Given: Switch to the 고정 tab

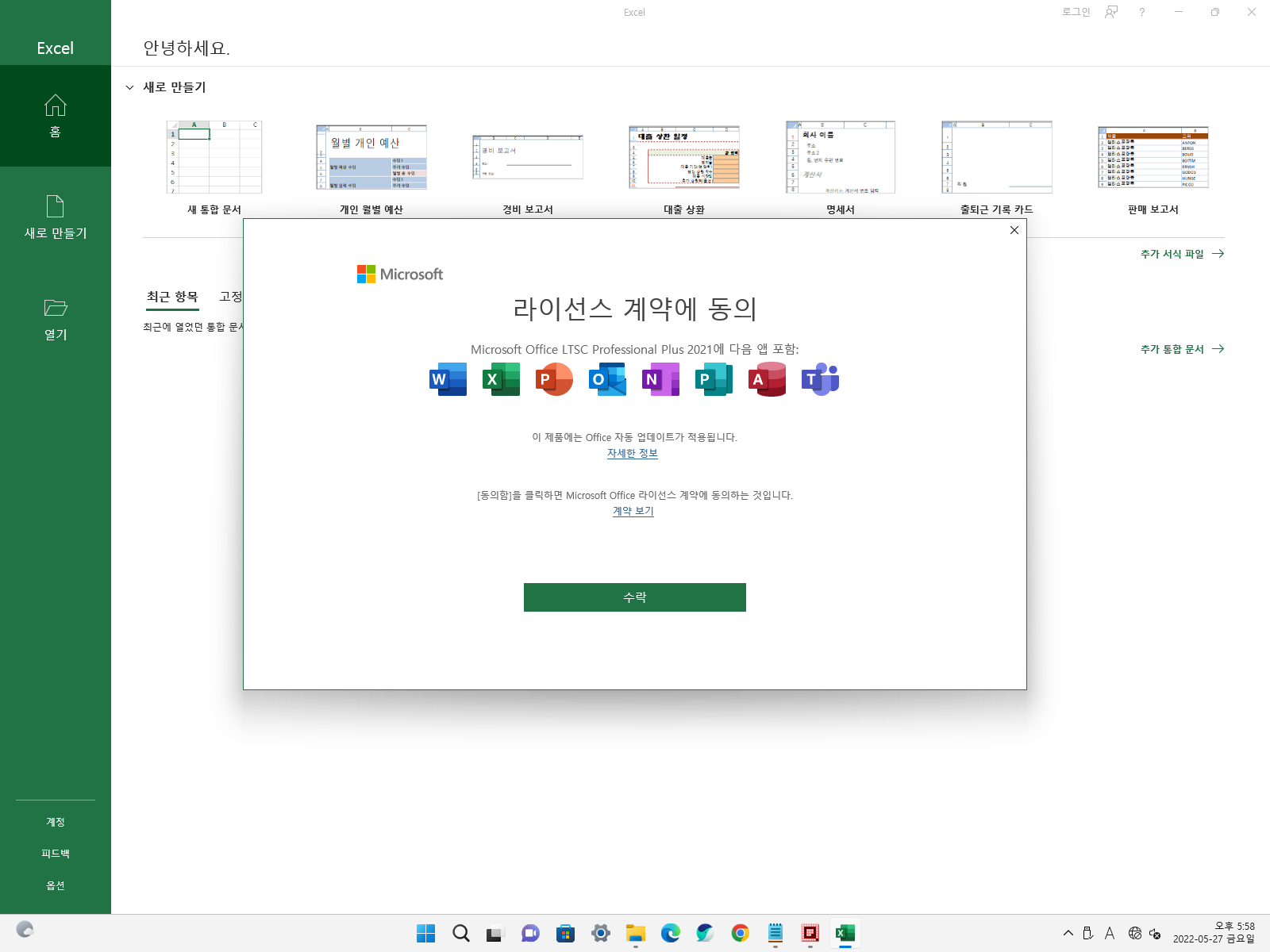Looking at the screenshot, I should pos(230,297).
